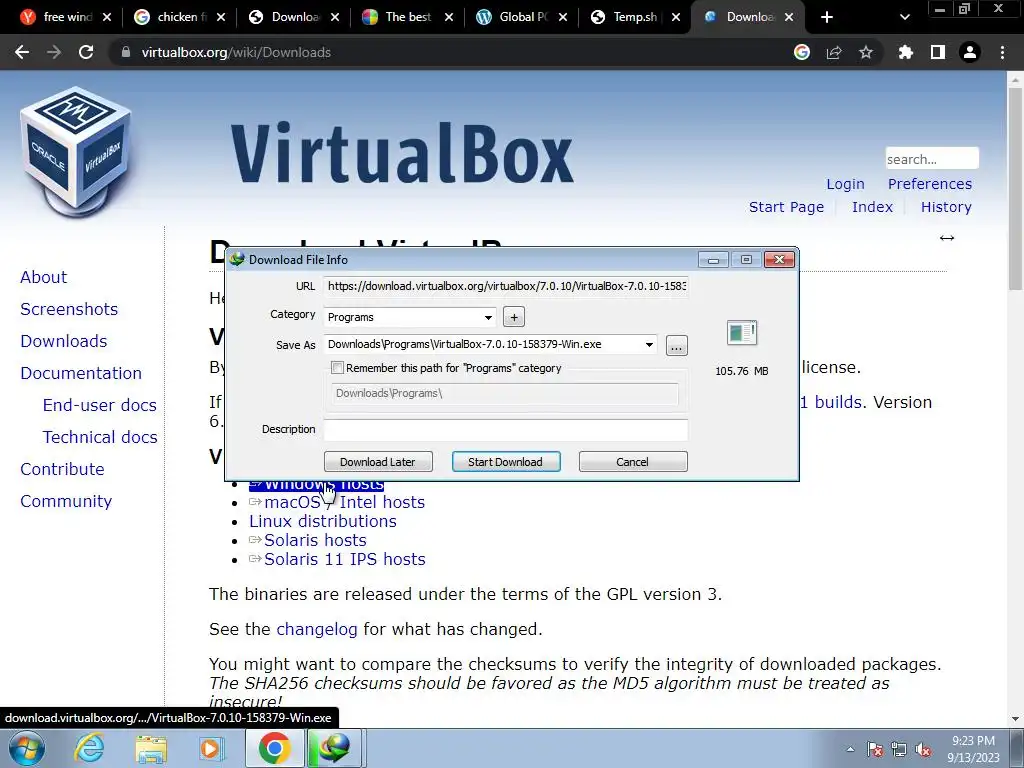Viewport: 1024px width, 768px height.
Task: Open Chrome profile avatar menu
Action: [970, 52]
